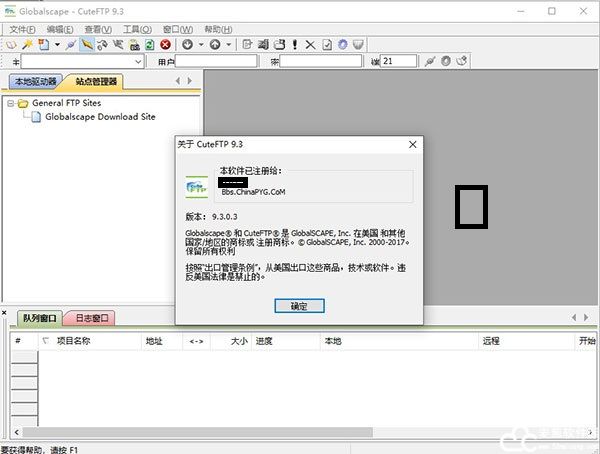Open the 工具(O) menu
The height and width of the screenshot is (454, 600).
(x=137, y=30)
